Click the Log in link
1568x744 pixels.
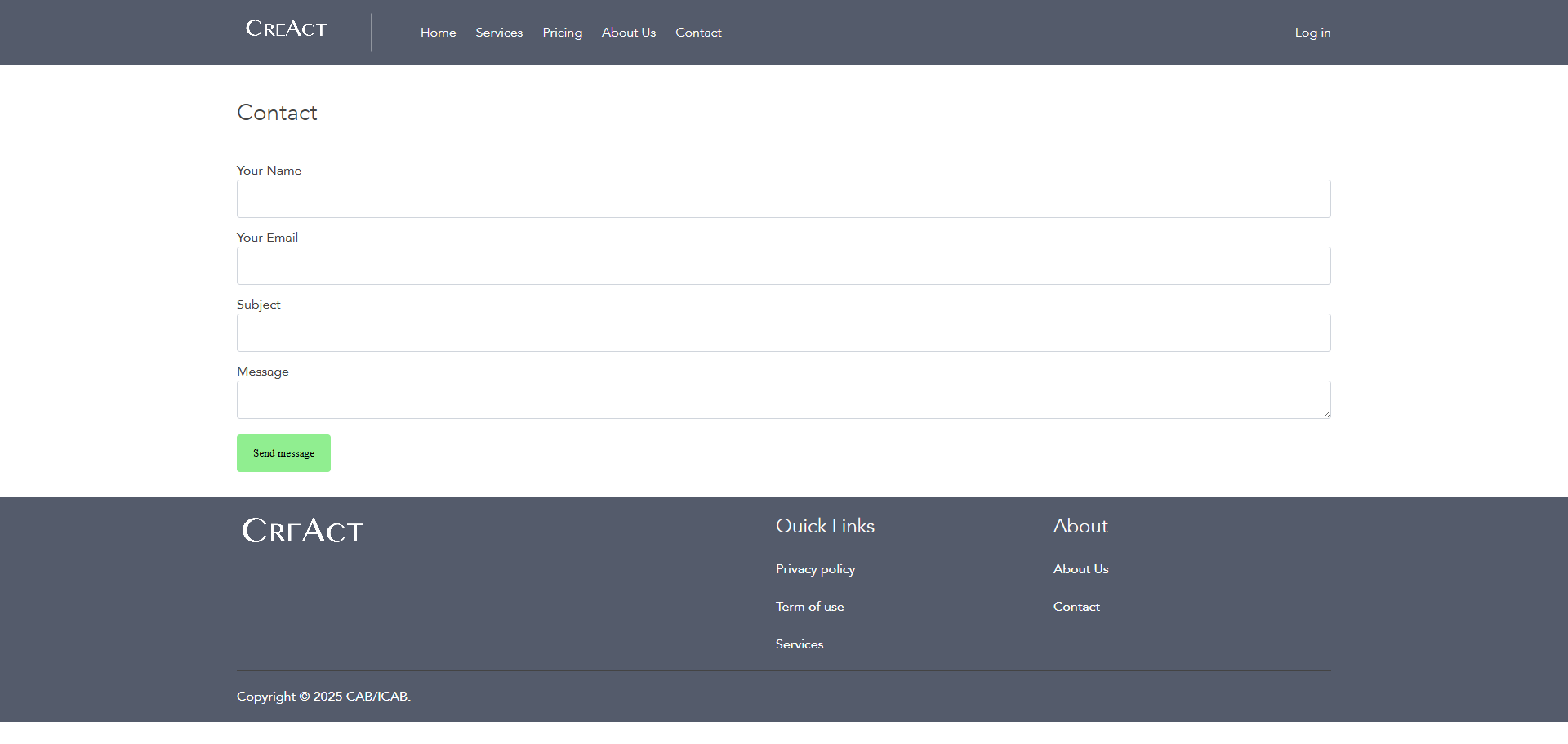point(1312,33)
